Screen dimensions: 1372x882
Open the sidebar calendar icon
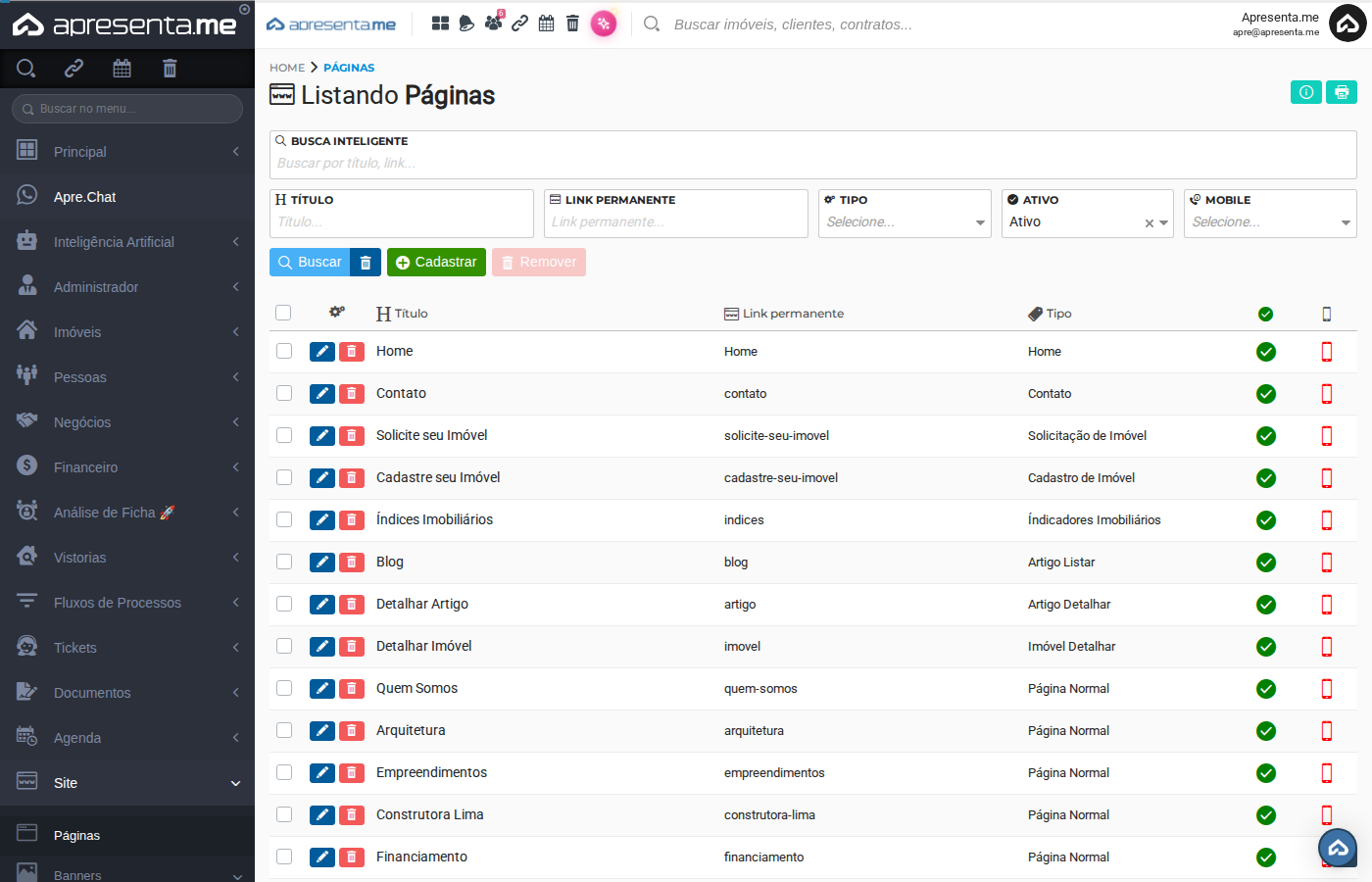pyautogui.click(x=122, y=68)
